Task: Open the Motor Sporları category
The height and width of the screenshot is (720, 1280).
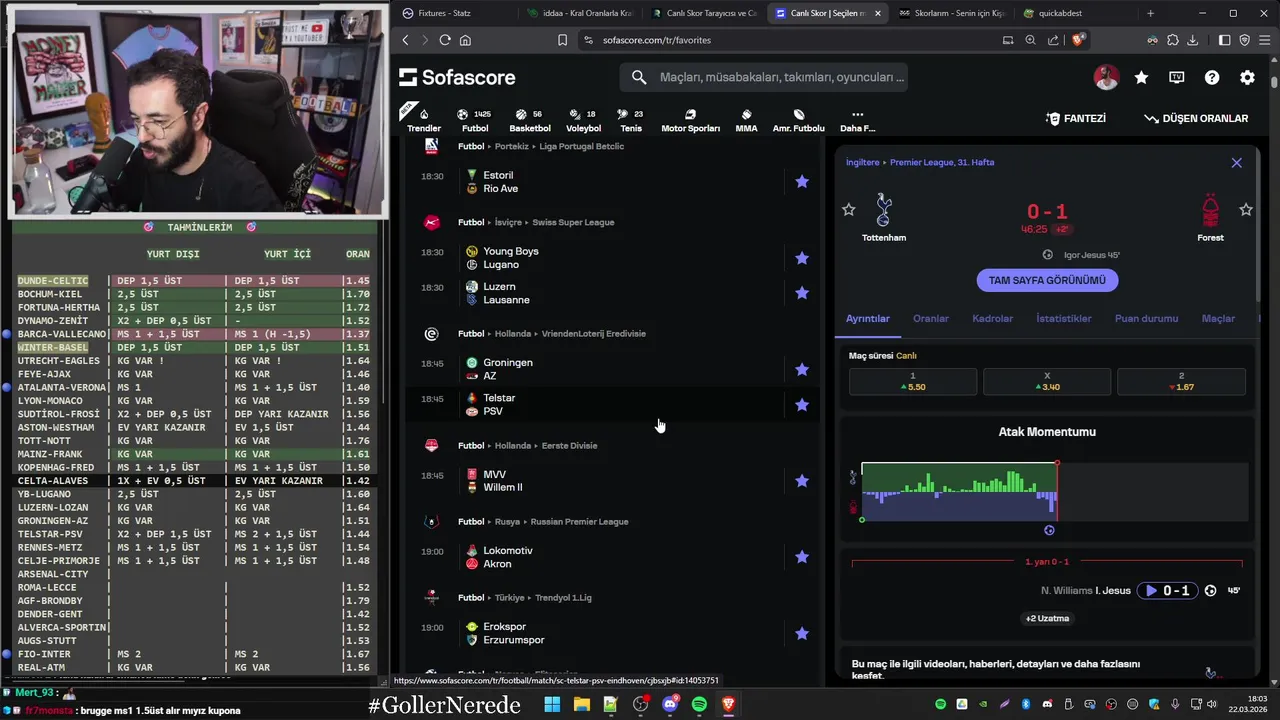Action: tap(690, 120)
